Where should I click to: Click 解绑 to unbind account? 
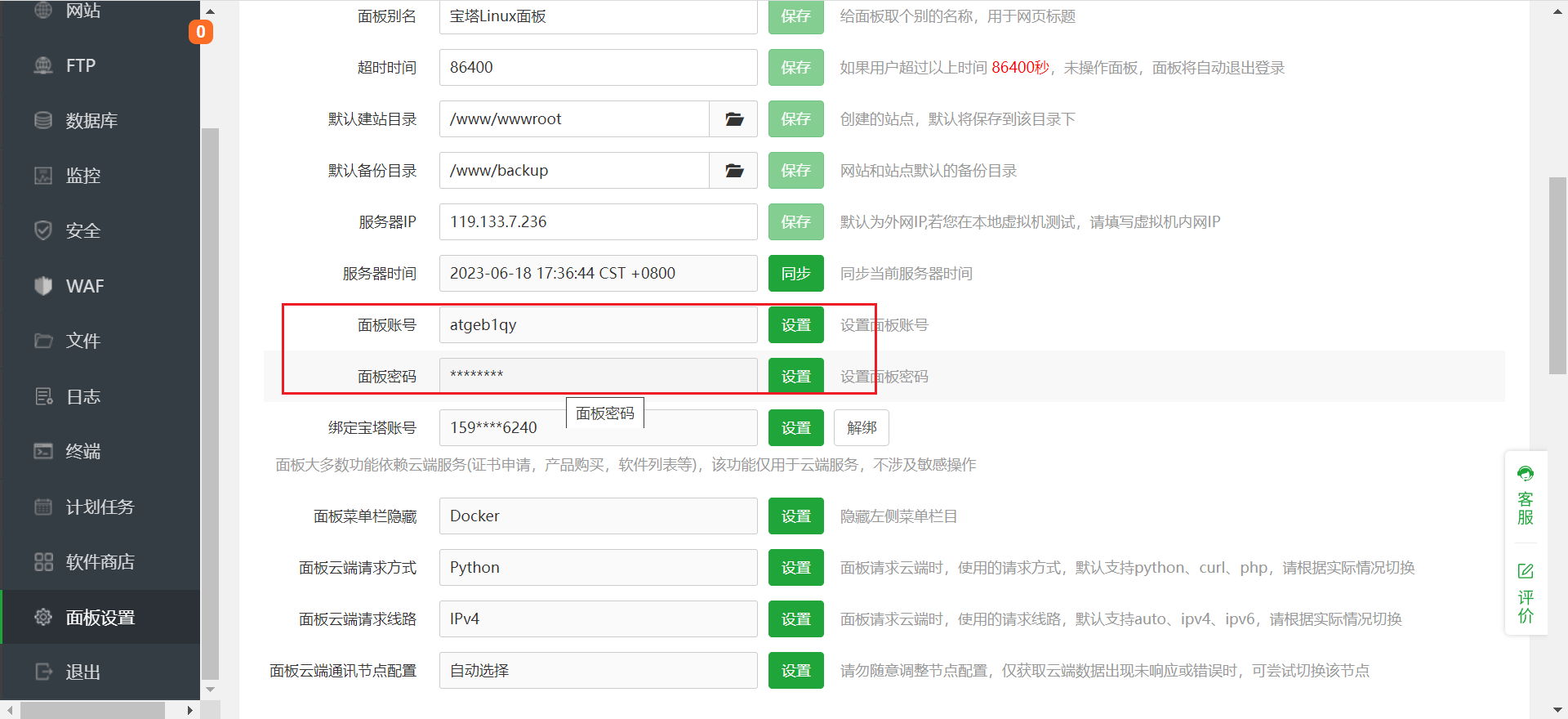[862, 428]
